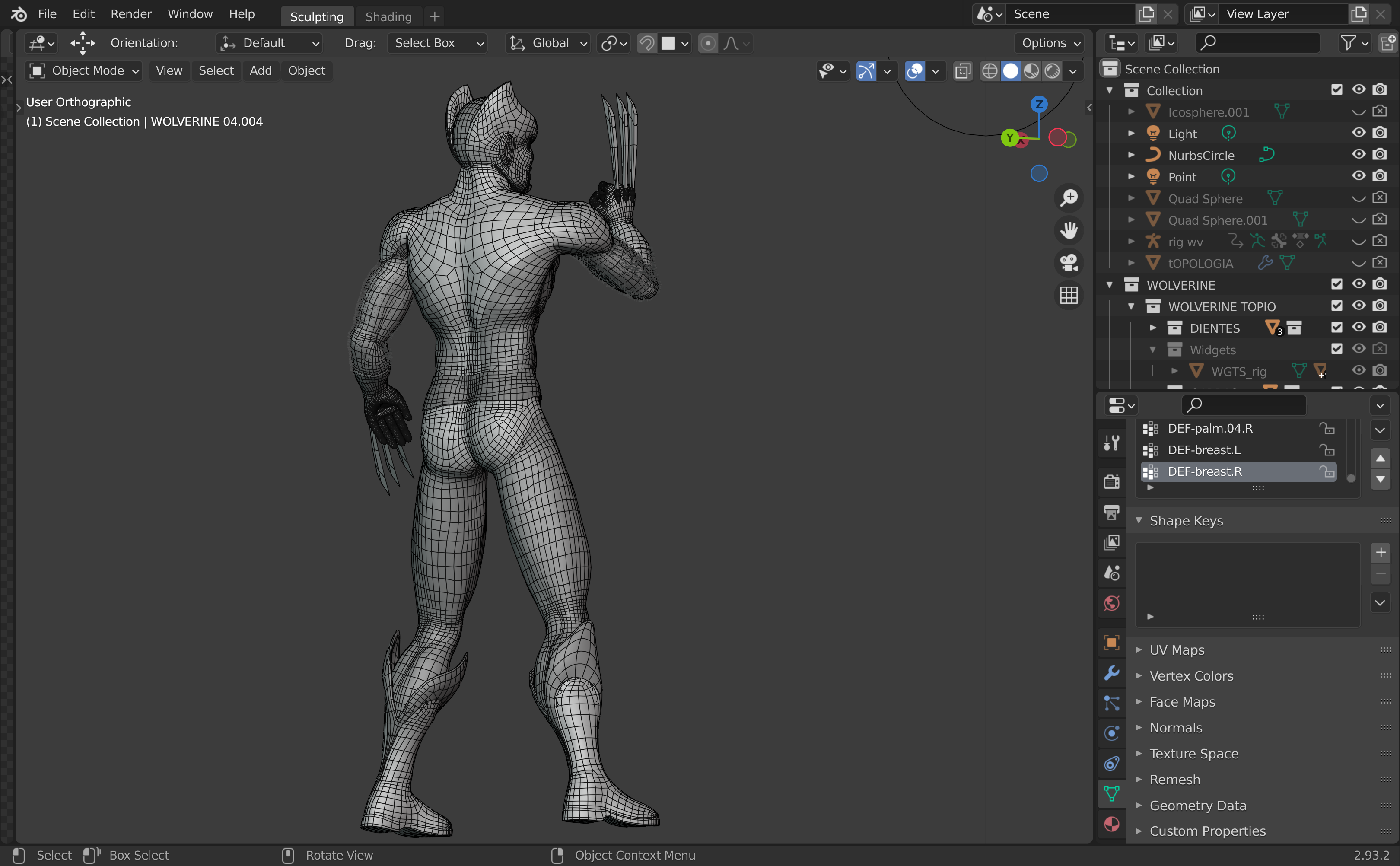Viewport: 1400px width, 866px height.
Task: Open Modifier properties wrench tab
Action: click(x=1111, y=672)
